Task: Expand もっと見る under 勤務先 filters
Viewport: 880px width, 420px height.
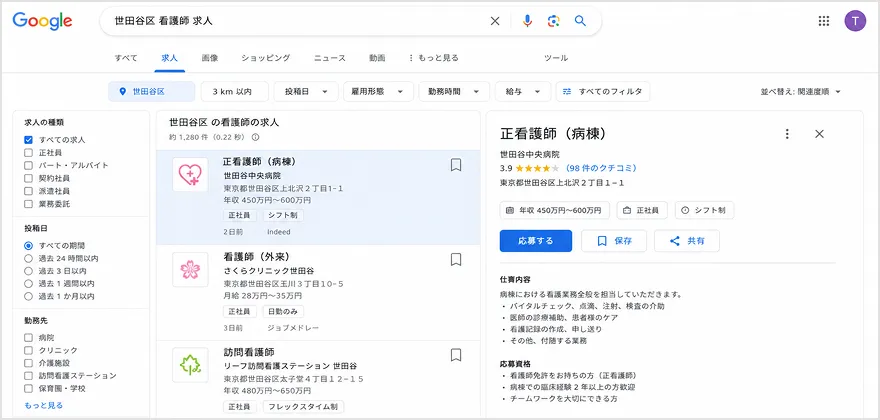Action: tap(44, 405)
